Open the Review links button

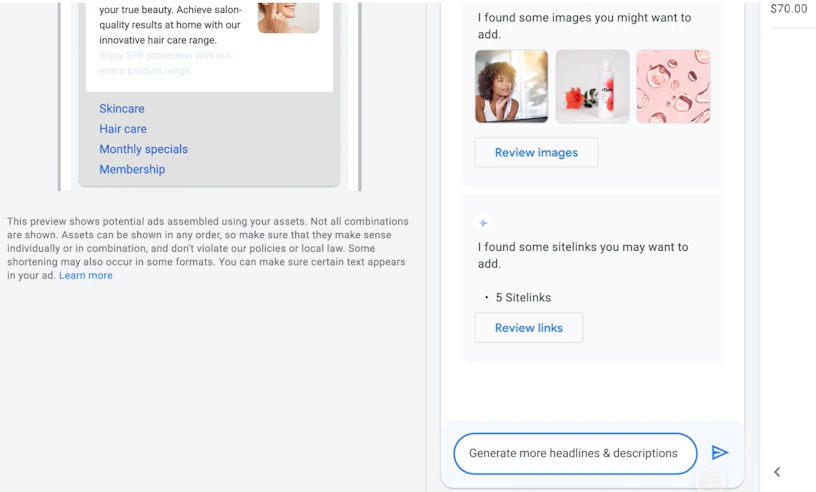[529, 327]
